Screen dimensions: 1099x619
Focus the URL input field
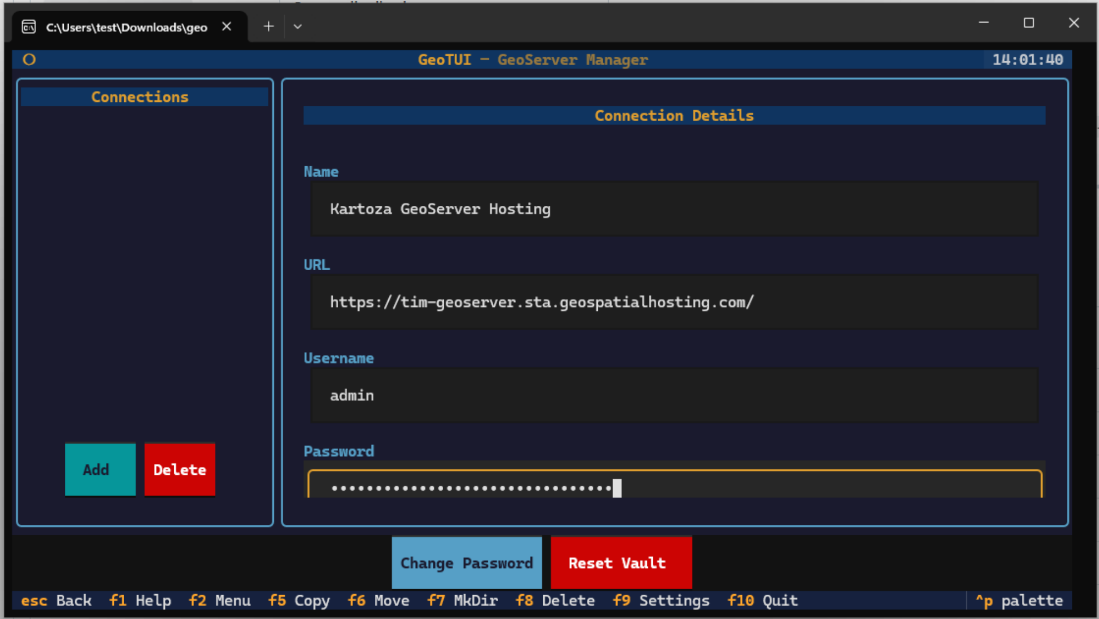tap(674, 302)
